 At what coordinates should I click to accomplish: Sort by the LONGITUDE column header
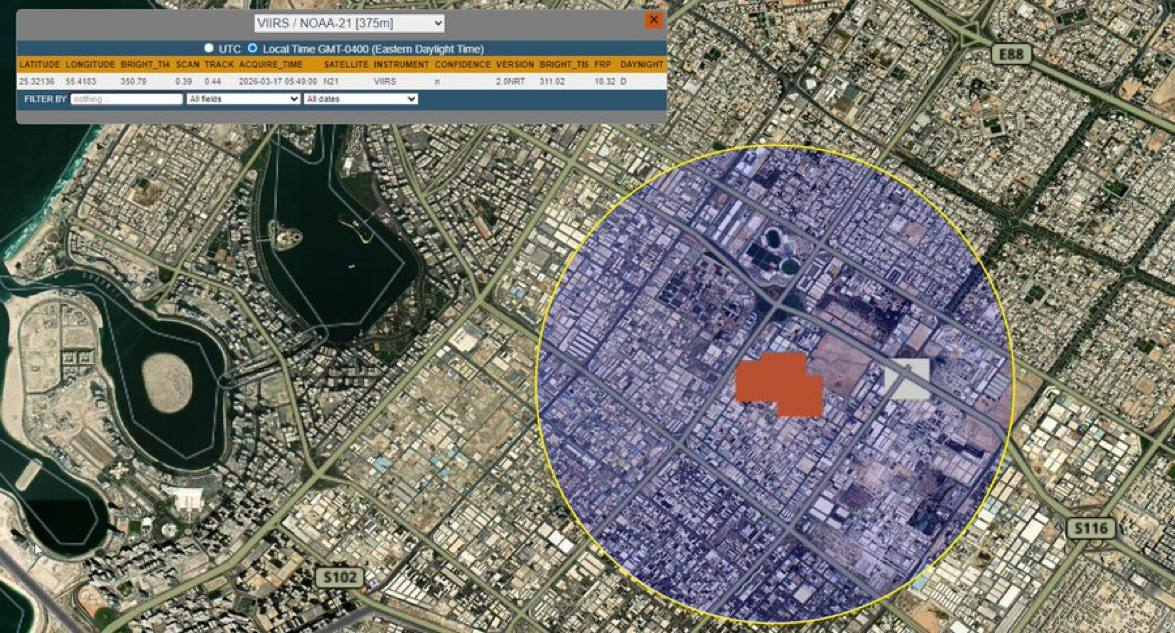(x=90, y=65)
